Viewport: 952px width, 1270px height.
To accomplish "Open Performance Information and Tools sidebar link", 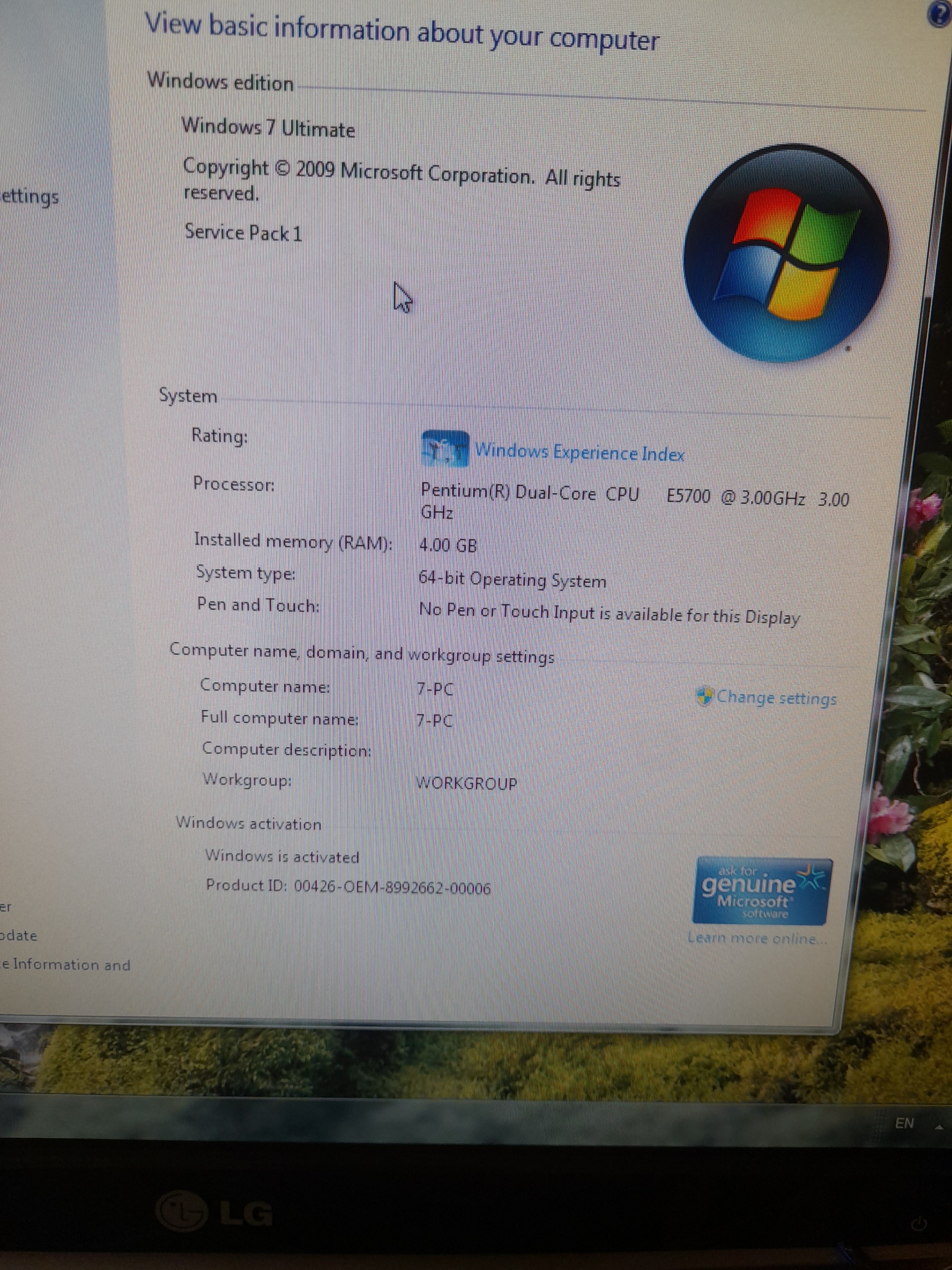I will coord(65,964).
